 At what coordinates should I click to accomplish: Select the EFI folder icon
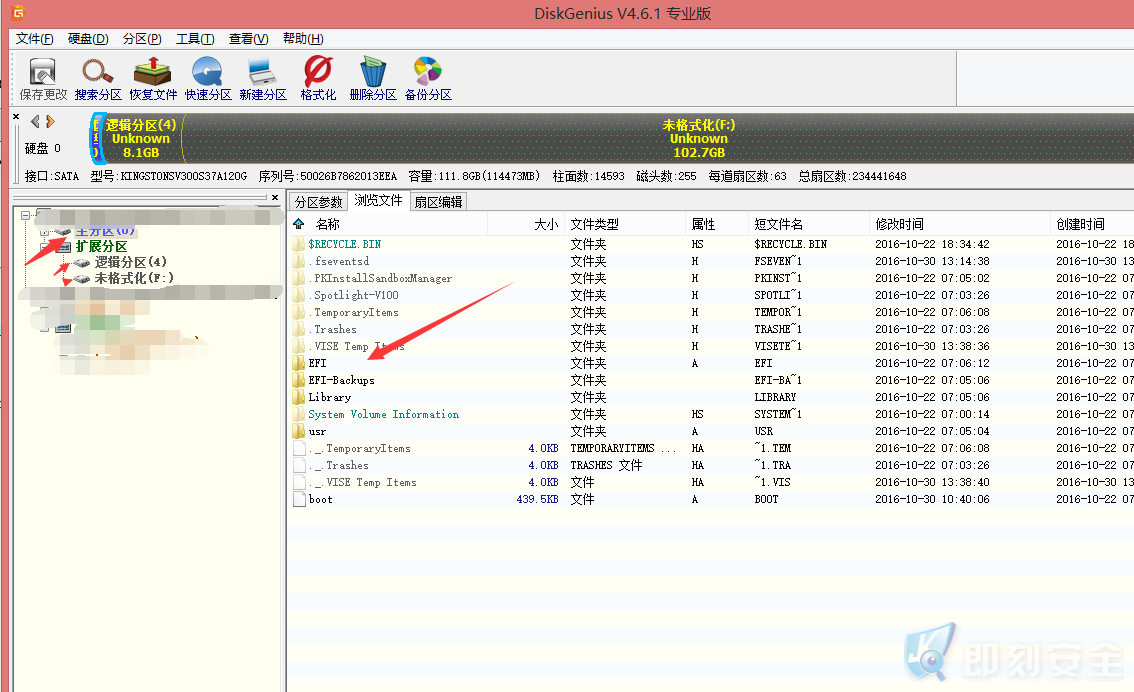click(x=299, y=363)
